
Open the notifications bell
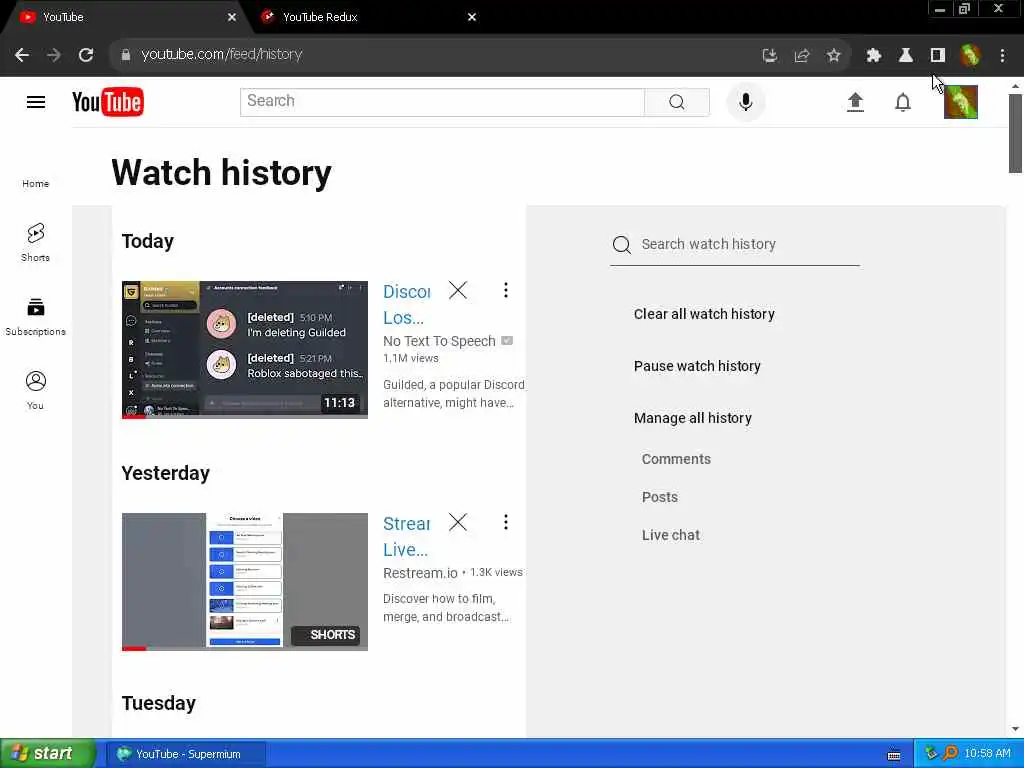(903, 103)
